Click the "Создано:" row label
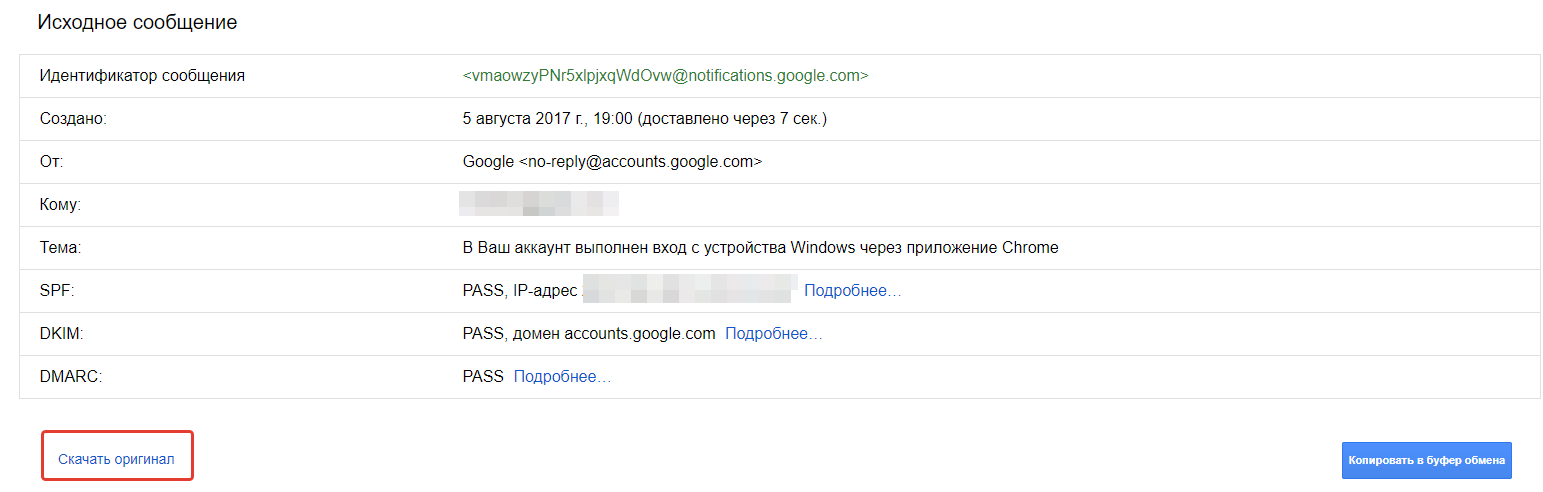 (73, 119)
